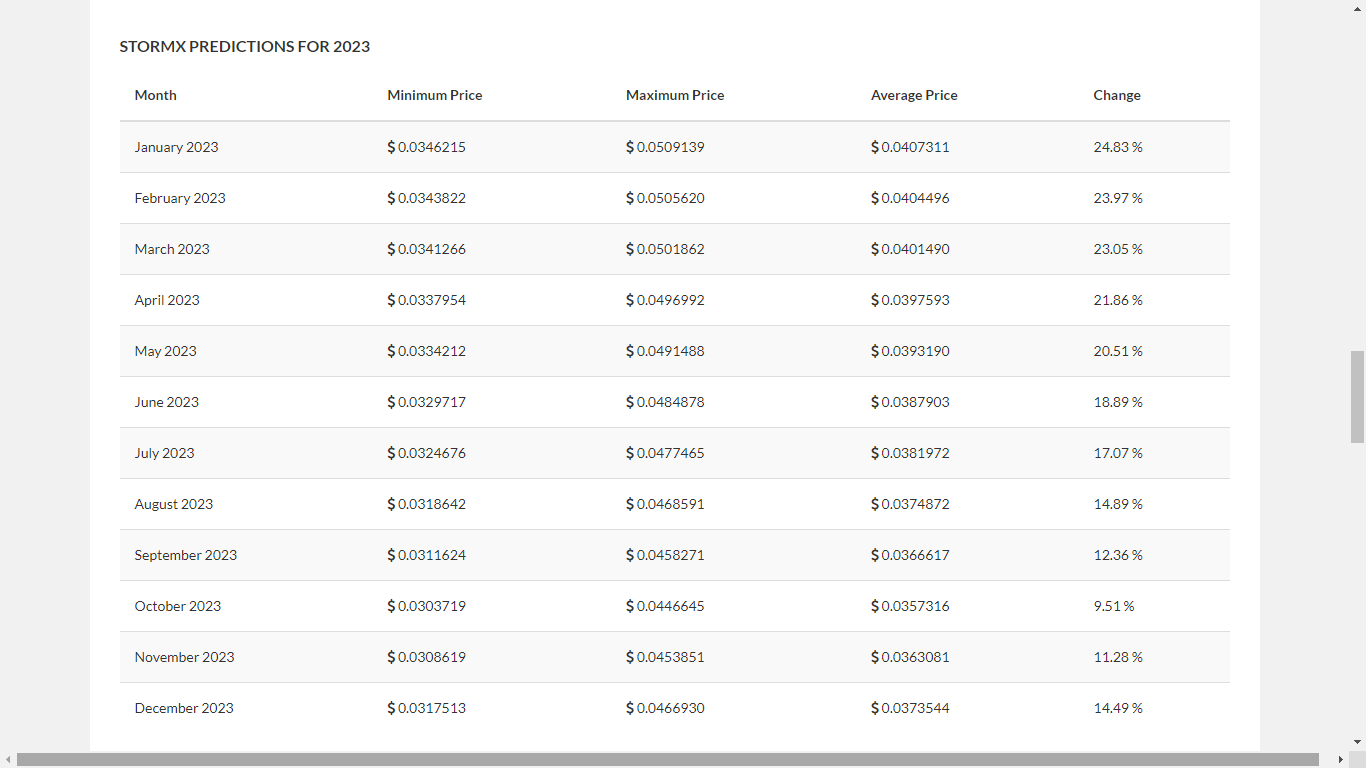This screenshot has height=768, width=1366.
Task: Click minimum price $0.0341266
Action: tap(427, 249)
